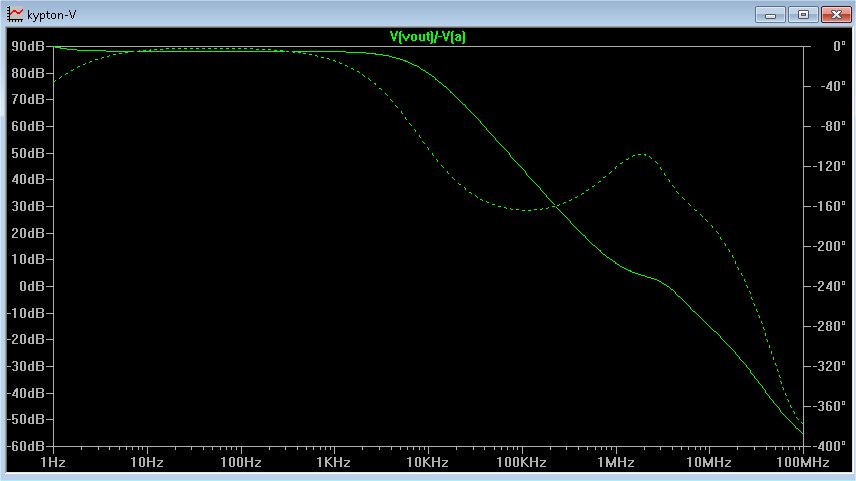Viewport: 856px width, 481px height.
Task: Click the 90dB magnitude axis label
Action: 28,46
